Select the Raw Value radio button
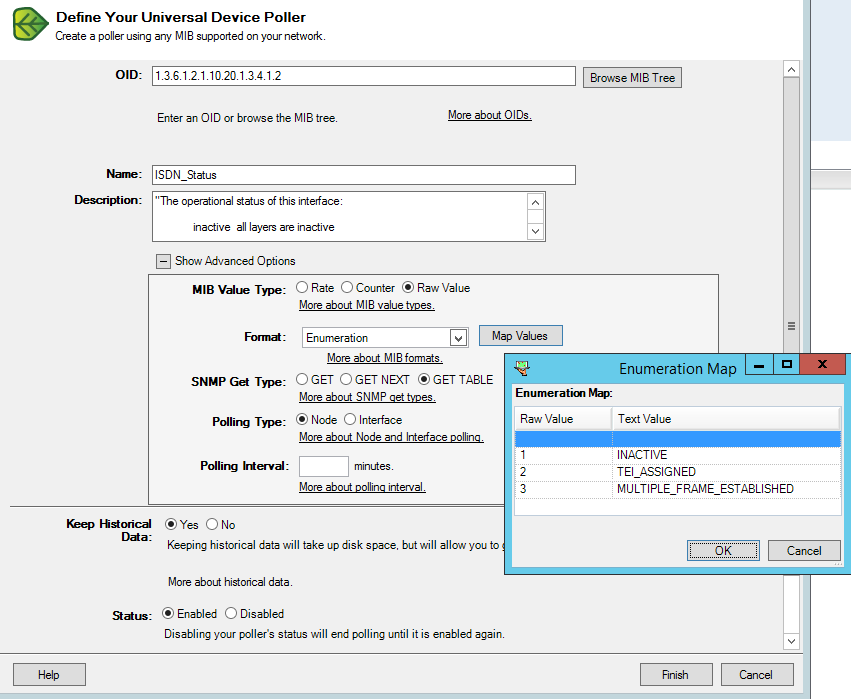Viewport: 851px width, 699px height. click(x=408, y=288)
